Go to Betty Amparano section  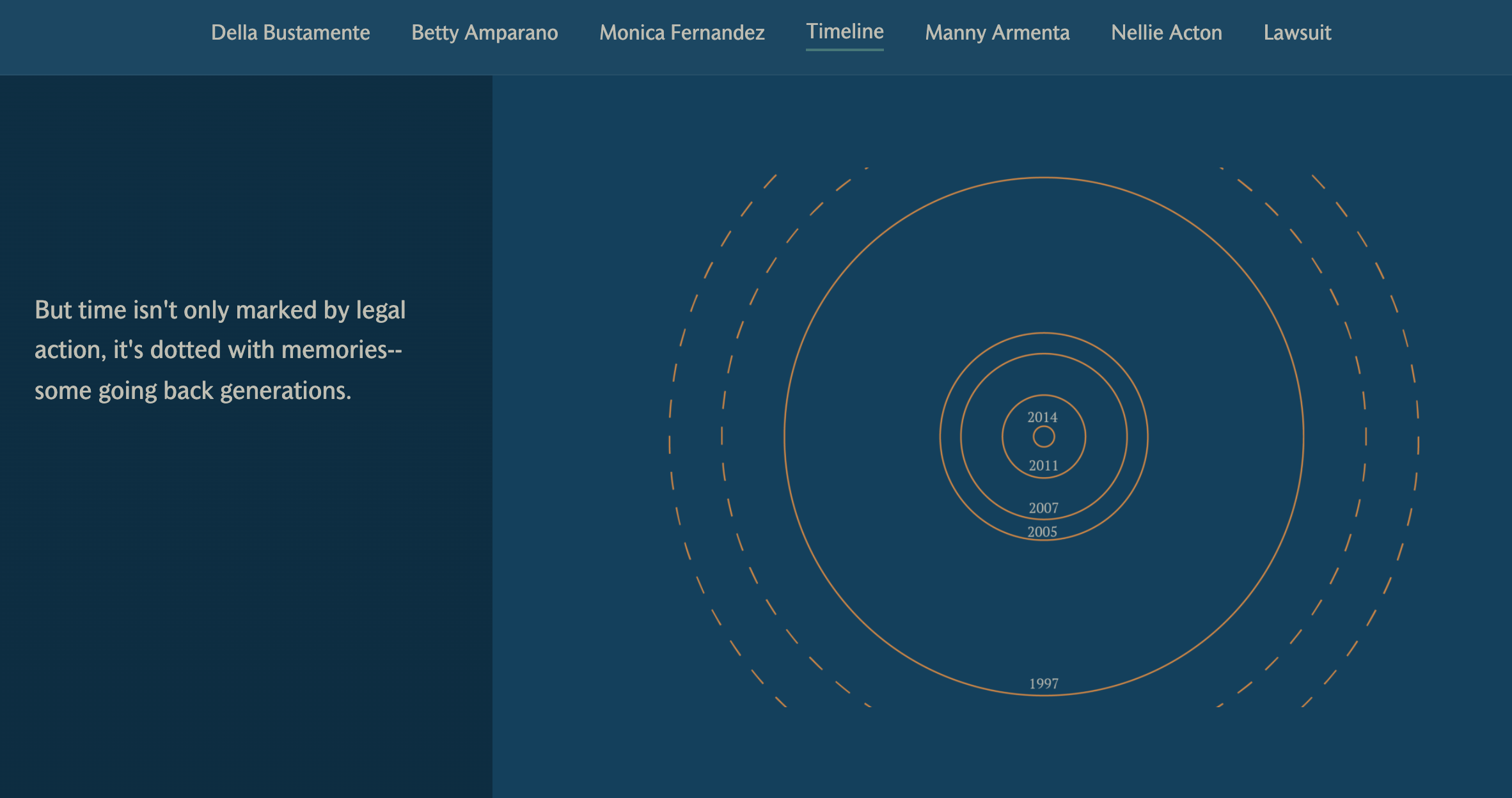(x=484, y=33)
